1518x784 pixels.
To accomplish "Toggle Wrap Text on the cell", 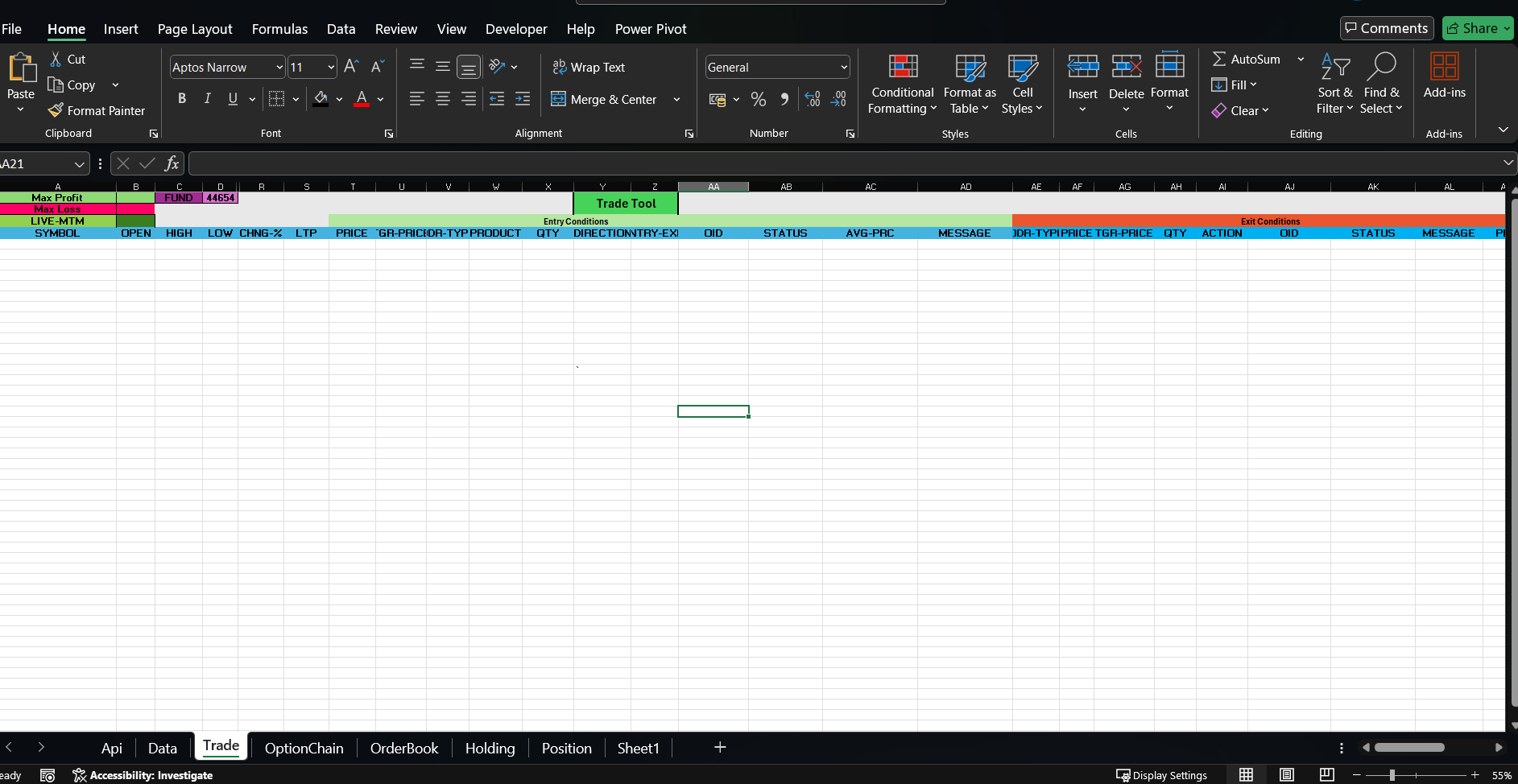I will pyautogui.click(x=589, y=68).
